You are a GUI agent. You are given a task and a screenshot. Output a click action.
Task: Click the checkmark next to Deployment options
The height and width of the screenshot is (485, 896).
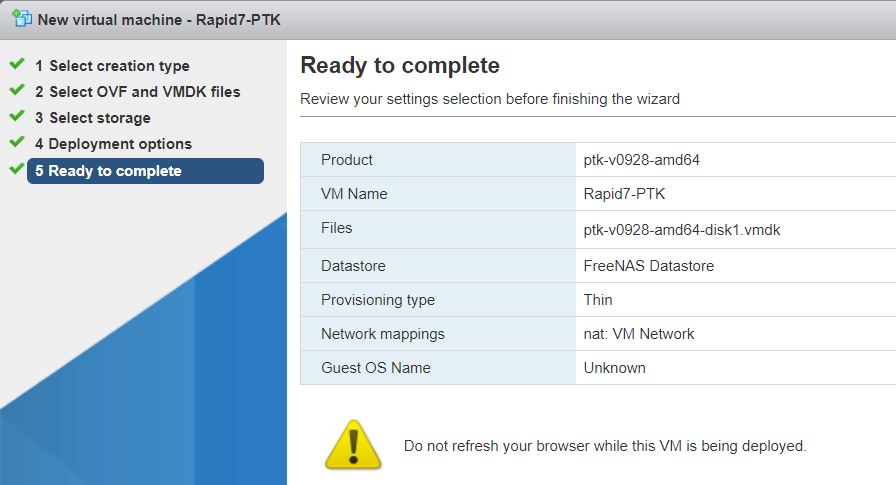tap(16, 143)
